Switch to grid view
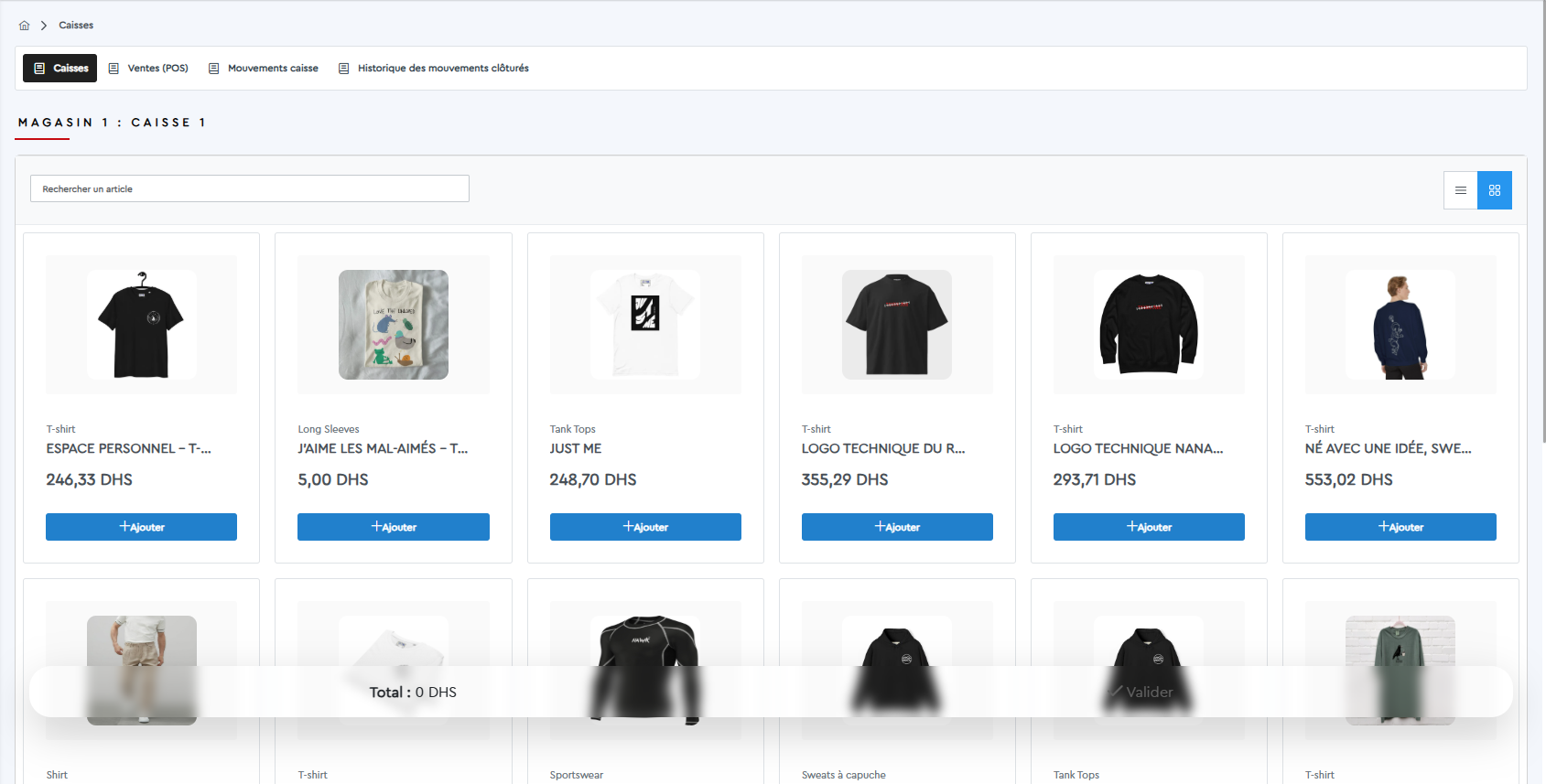Viewport: 1546px width, 784px height. pos(1495,190)
